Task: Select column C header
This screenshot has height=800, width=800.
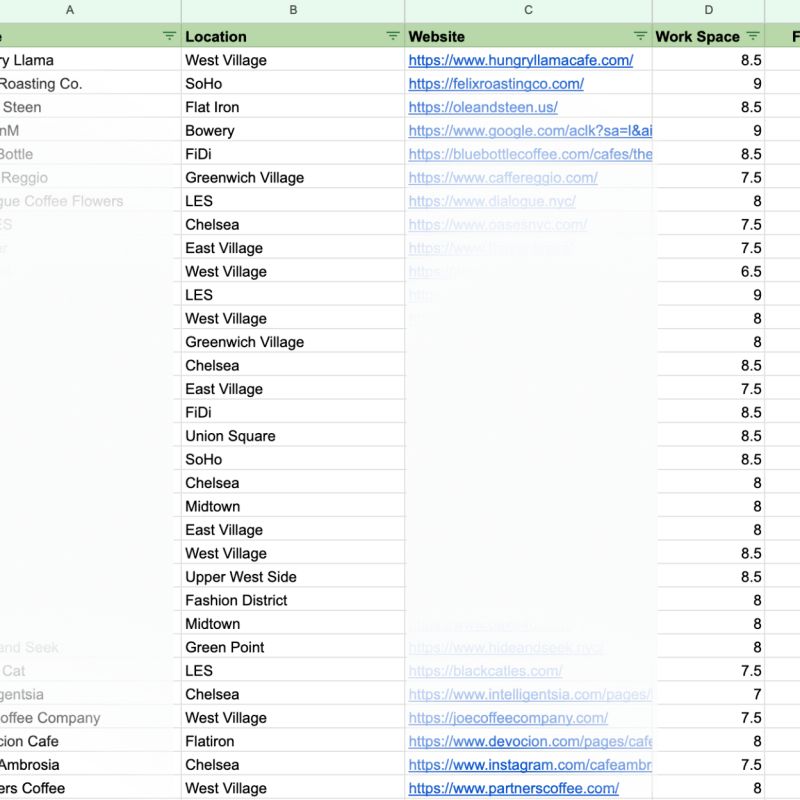Action: tap(528, 10)
